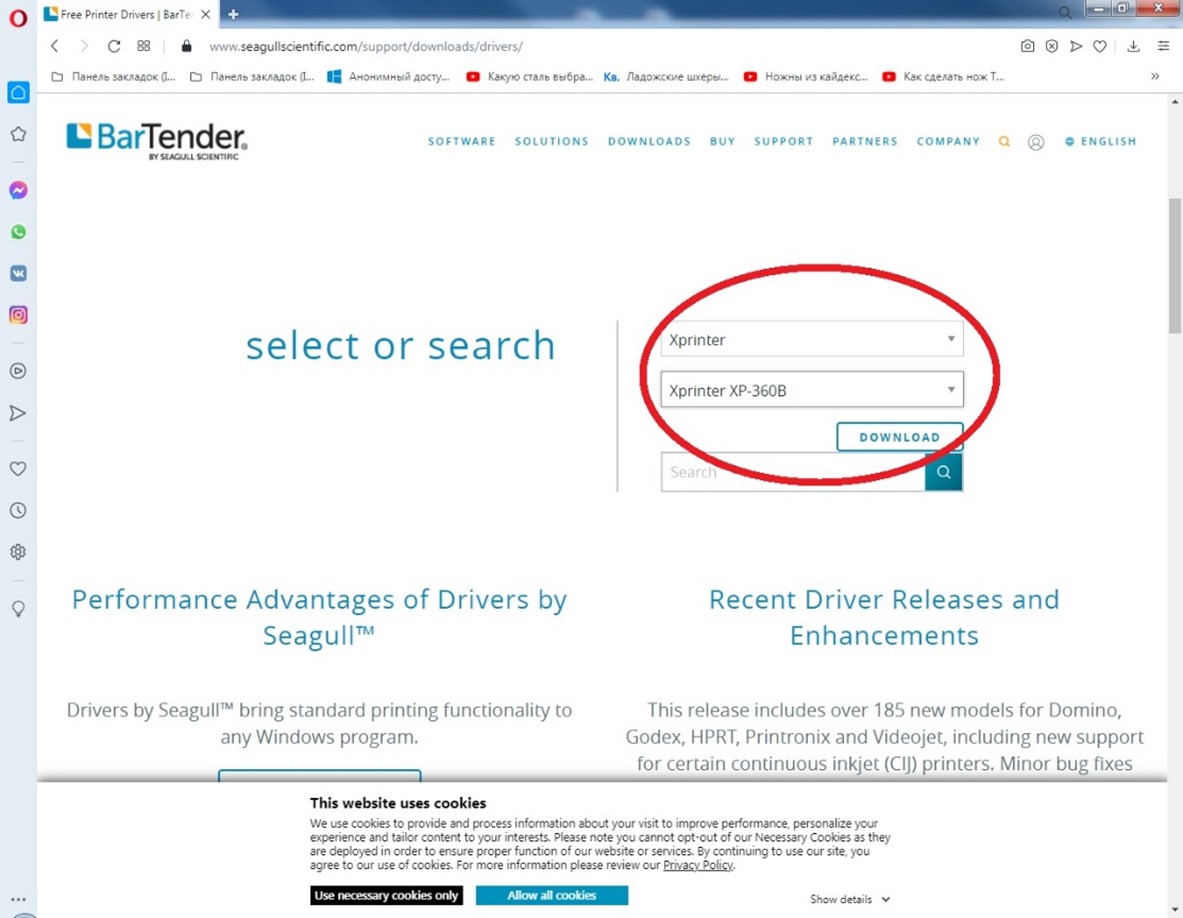The height and width of the screenshot is (918, 1183).
Task: Open the BUY menu
Action: click(x=722, y=141)
